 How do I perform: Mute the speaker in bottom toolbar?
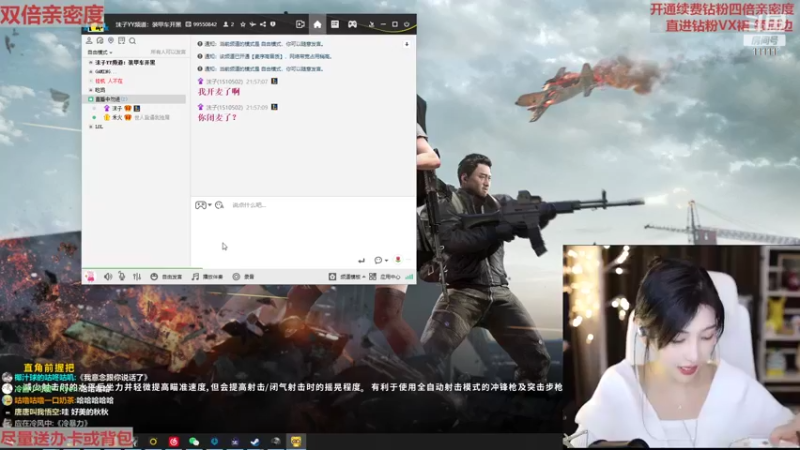[x=108, y=277]
